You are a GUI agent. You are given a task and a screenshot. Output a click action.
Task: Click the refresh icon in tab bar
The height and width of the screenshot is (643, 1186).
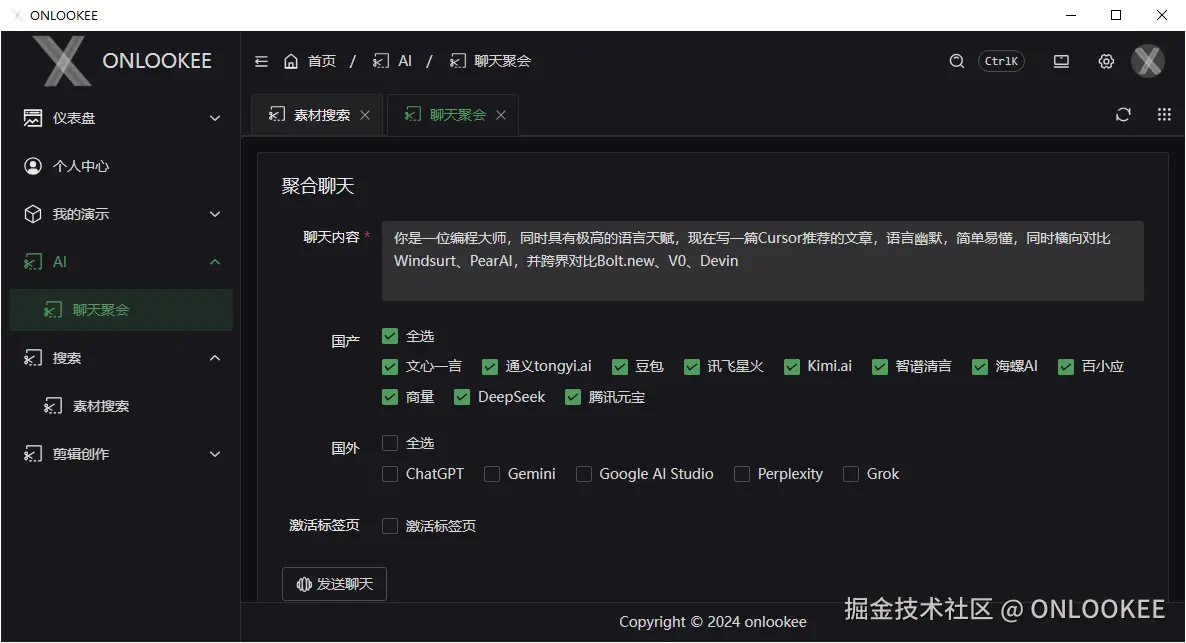tap(1123, 115)
